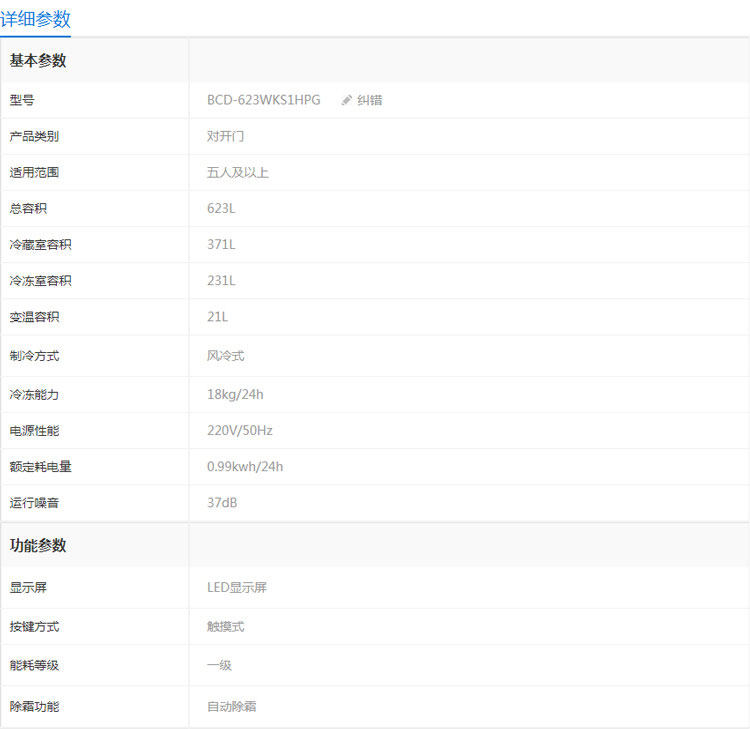The image size is (750, 729).
Task: Click the pencil icon next to 纠错
Action: [346, 100]
